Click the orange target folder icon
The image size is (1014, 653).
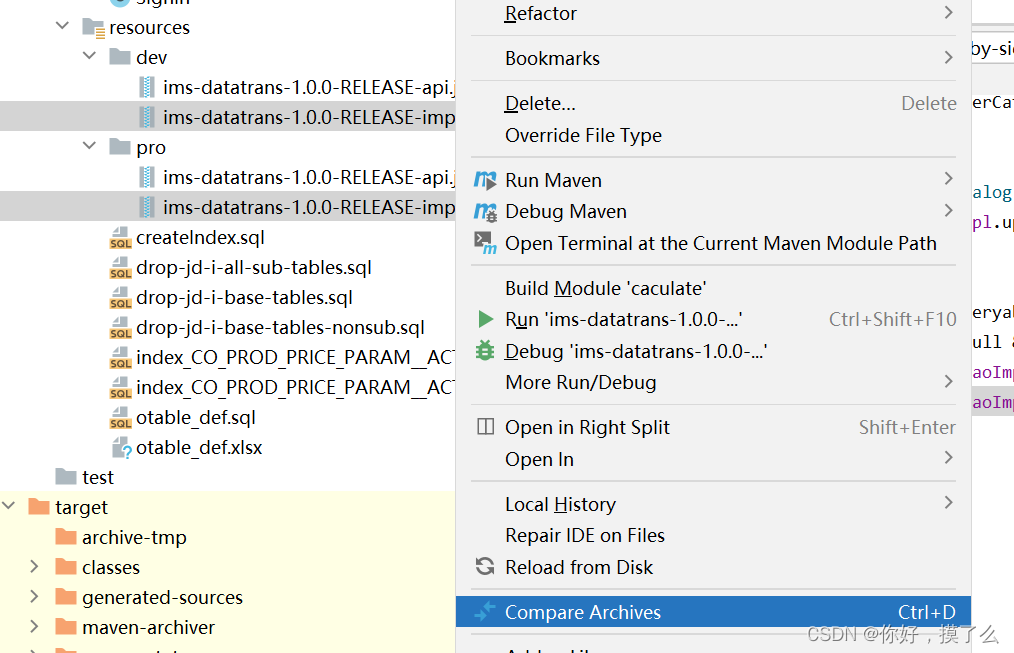(x=39, y=506)
